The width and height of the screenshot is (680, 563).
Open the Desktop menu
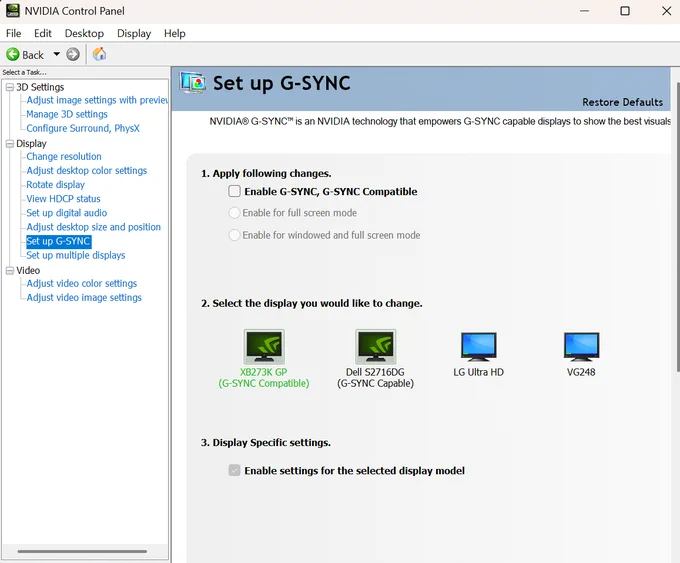(x=84, y=33)
